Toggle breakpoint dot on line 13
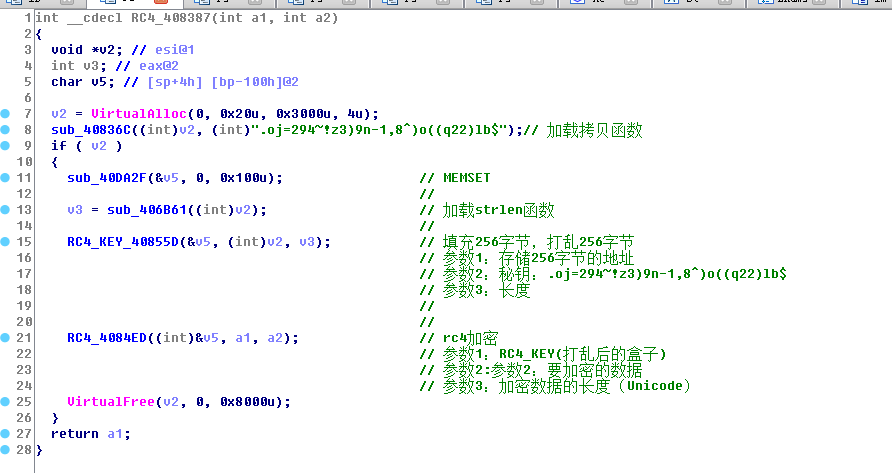This screenshot has width=892, height=473. click(5, 209)
